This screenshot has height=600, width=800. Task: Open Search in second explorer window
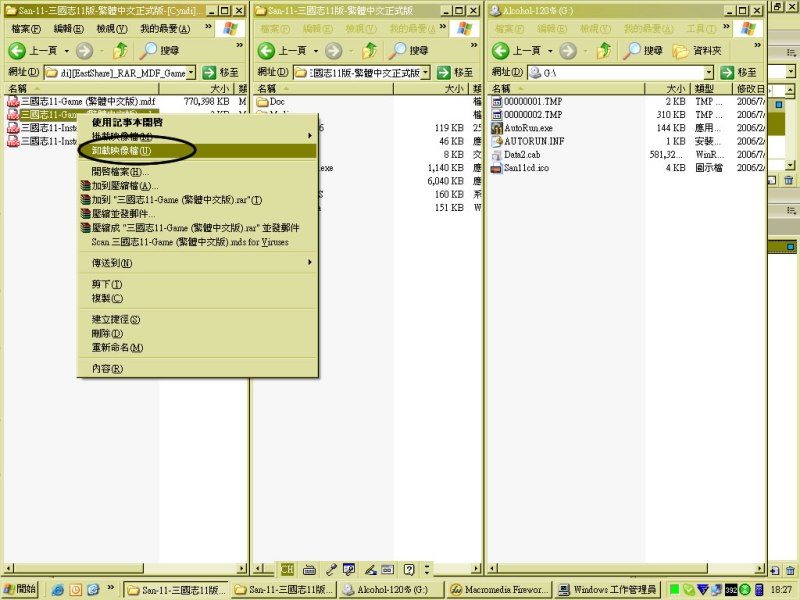pyautogui.click(x=408, y=51)
